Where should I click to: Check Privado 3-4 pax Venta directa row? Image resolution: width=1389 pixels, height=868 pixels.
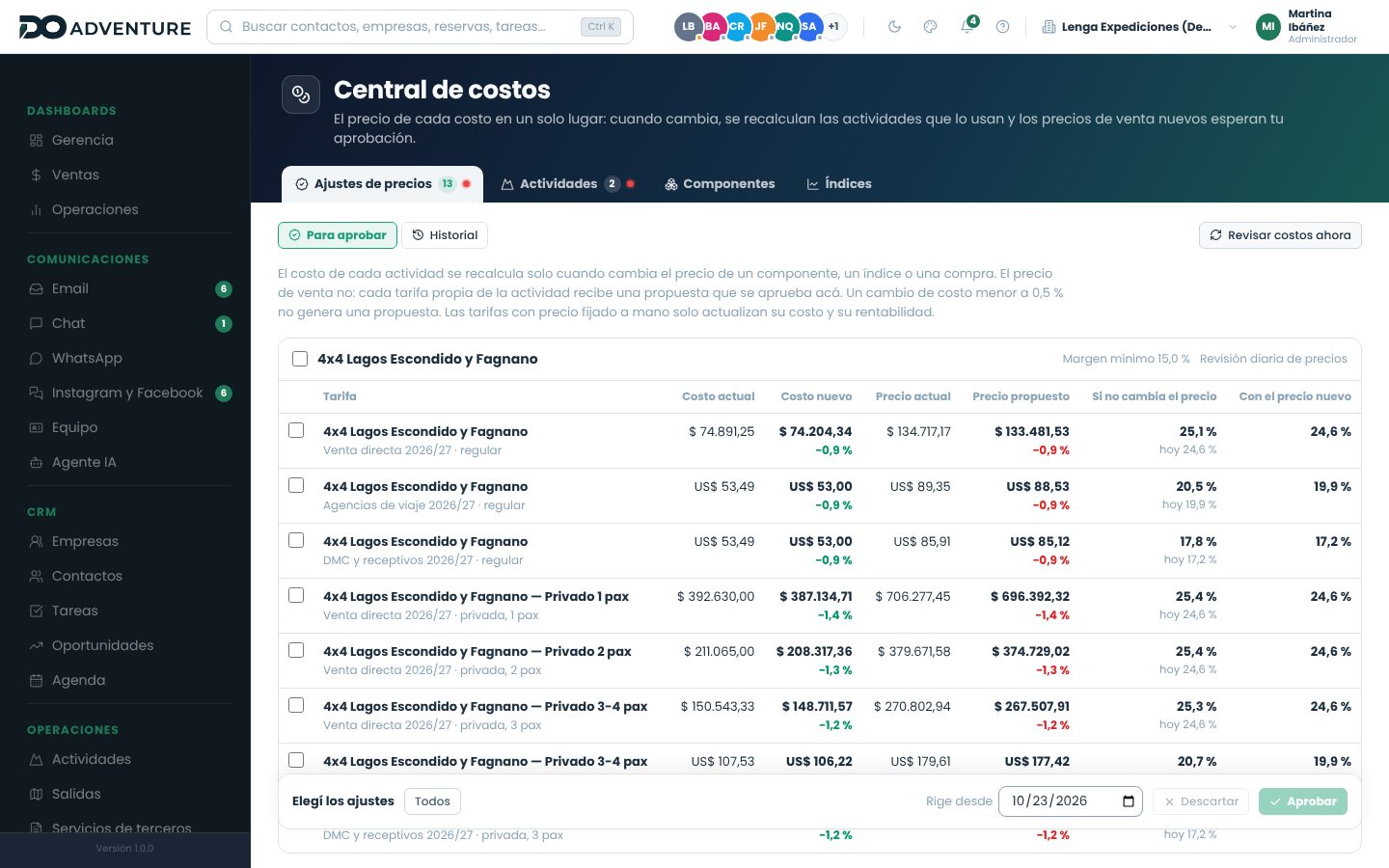coord(296,705)
